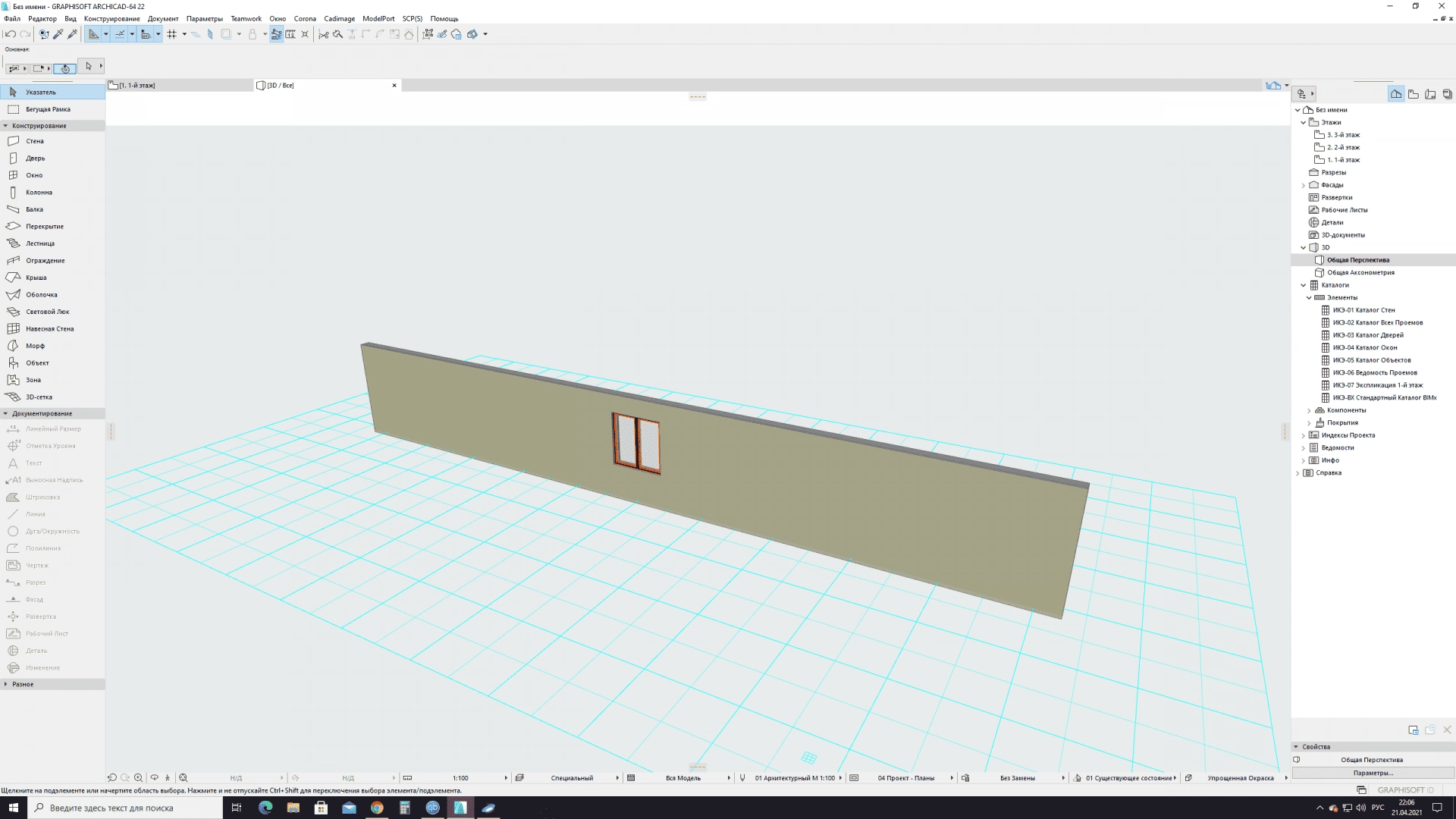1456x819 pixels.
Task: Expand the Компоненты tree node
Action: click(x=1309, y=410)
